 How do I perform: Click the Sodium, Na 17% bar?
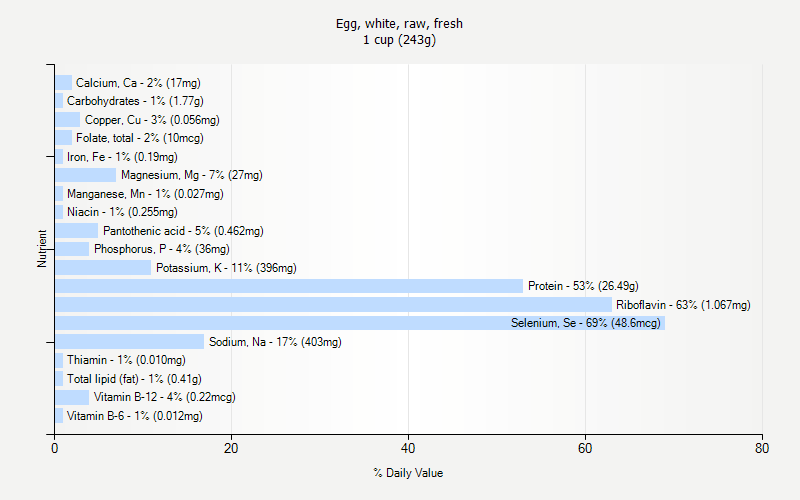pyautogui.click(x=129, y=342)
